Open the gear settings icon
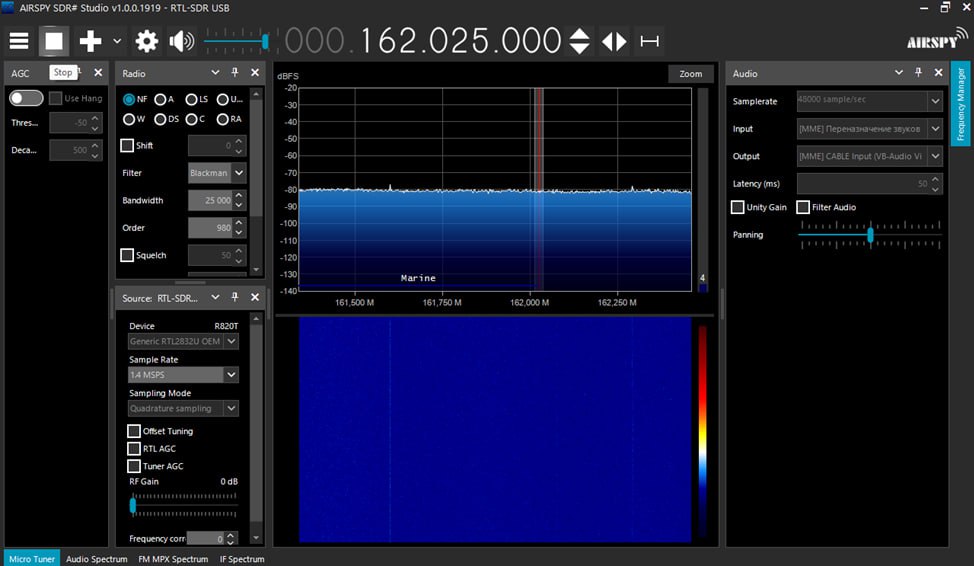The height and width of the screenshot is (566, 974). [x=147, y=41]
